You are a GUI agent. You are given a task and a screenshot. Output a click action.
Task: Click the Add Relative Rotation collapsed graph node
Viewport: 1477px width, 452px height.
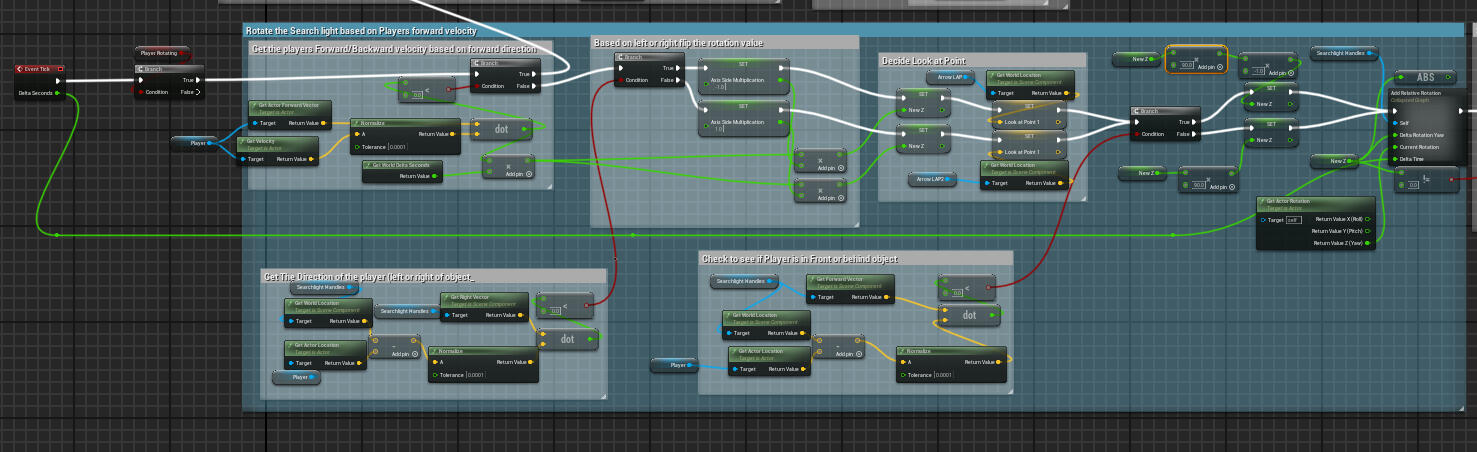pos(1426,94)
